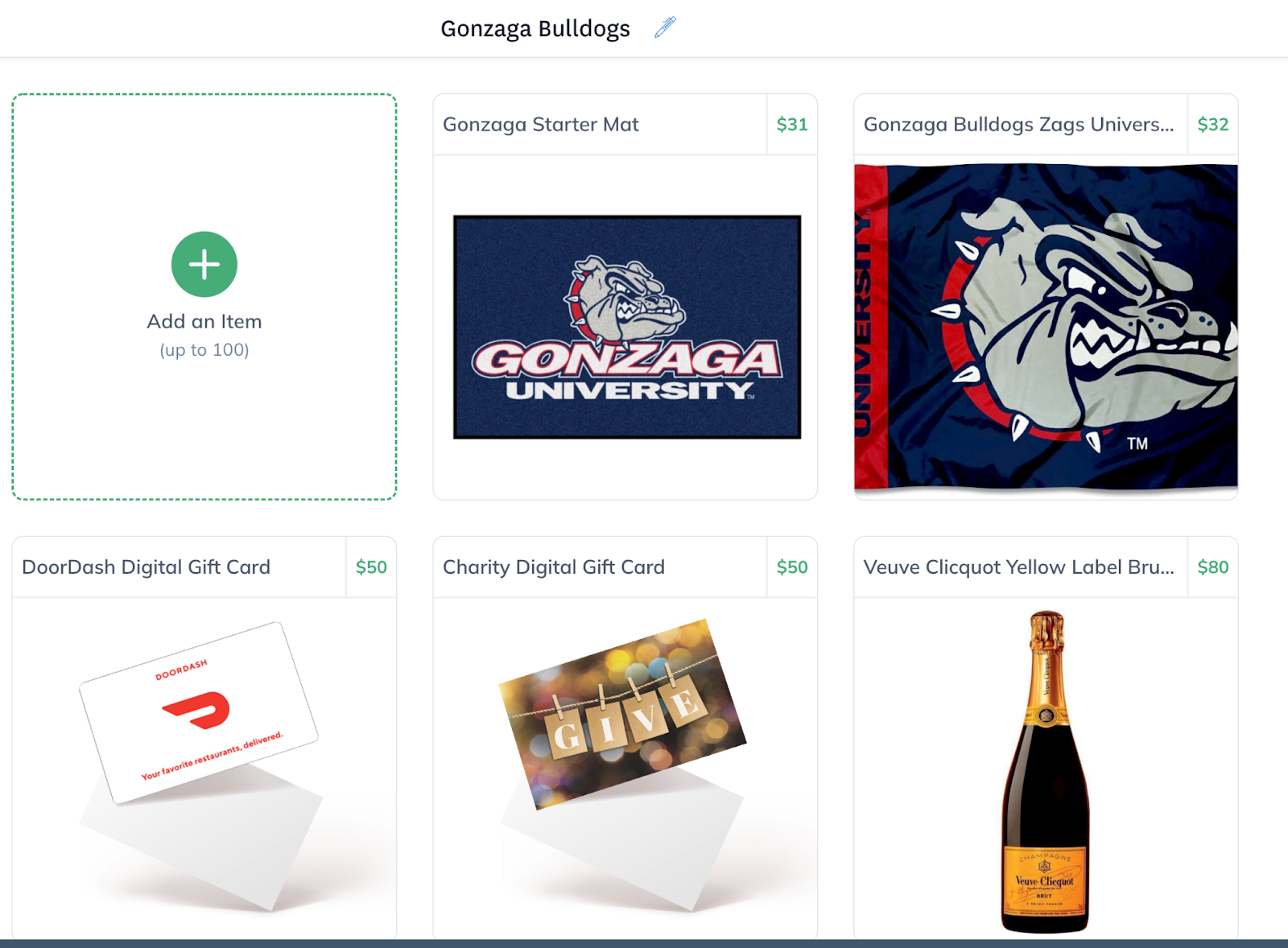
Task: Open the Gonzaga Bulldogs Zags Univers... title
Action: click(1018, 125)
